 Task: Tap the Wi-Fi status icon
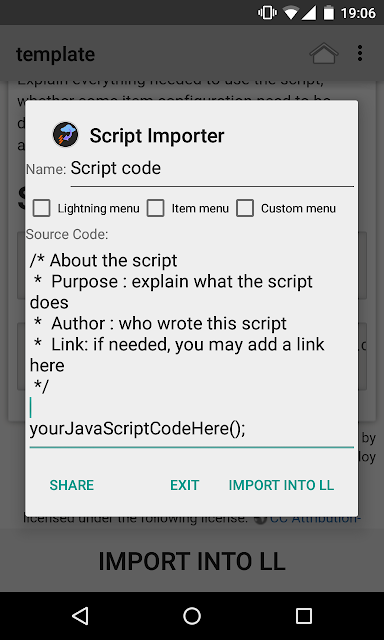pos(291,13)
